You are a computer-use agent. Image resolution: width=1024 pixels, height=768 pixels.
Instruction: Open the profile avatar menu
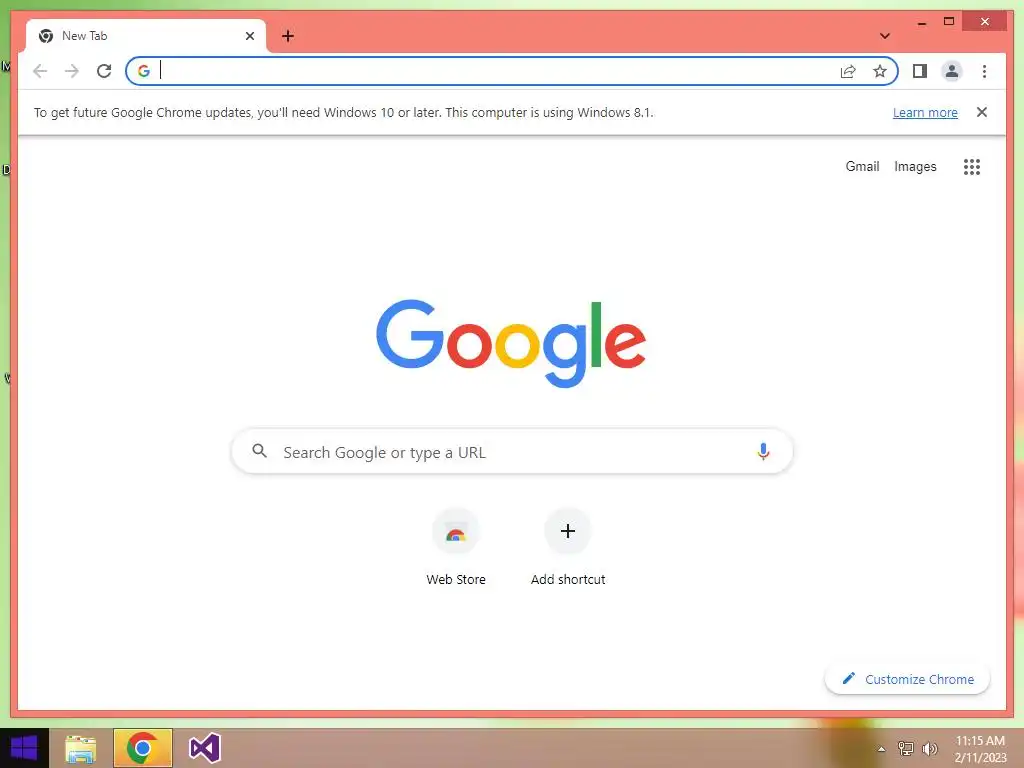point(952,71)
